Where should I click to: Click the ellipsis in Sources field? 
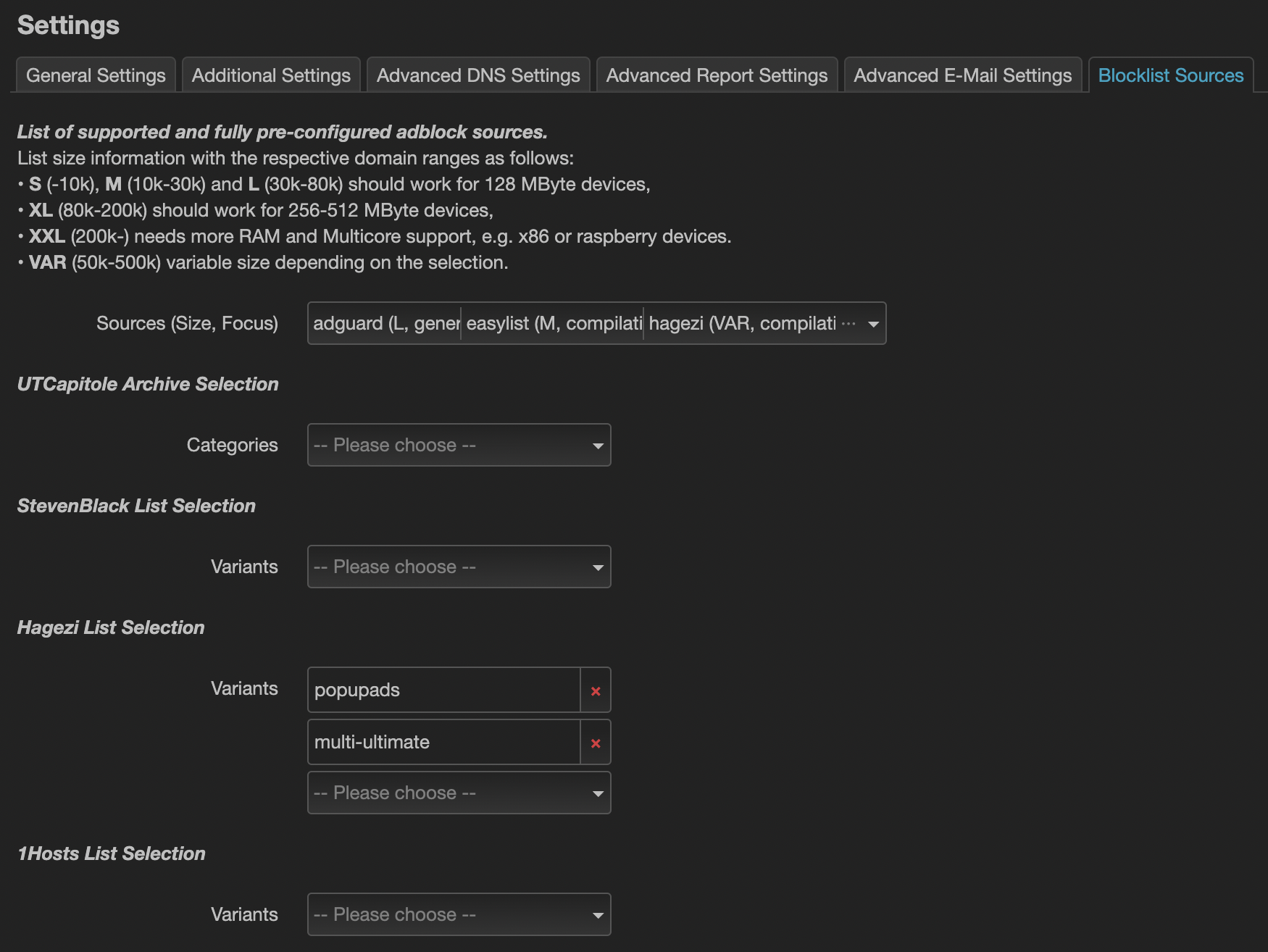tap(848, 323)
